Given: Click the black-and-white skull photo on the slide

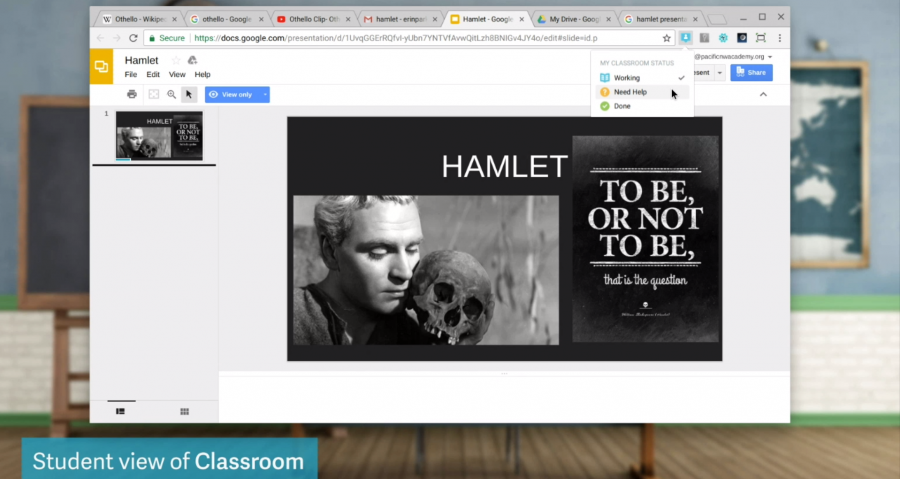Looking at the screenshot, I should [426, 270].
